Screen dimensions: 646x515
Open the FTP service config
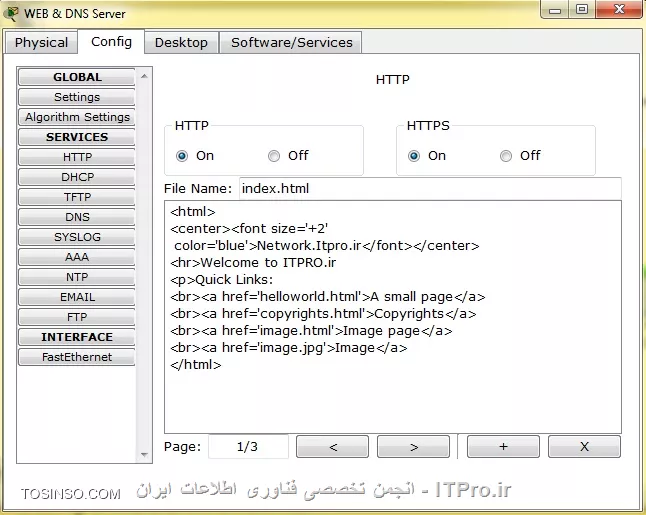pos(77,317)
